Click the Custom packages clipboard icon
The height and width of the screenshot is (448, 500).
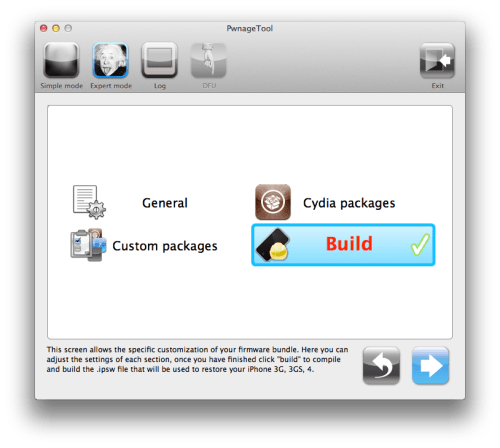pos(88,245)
